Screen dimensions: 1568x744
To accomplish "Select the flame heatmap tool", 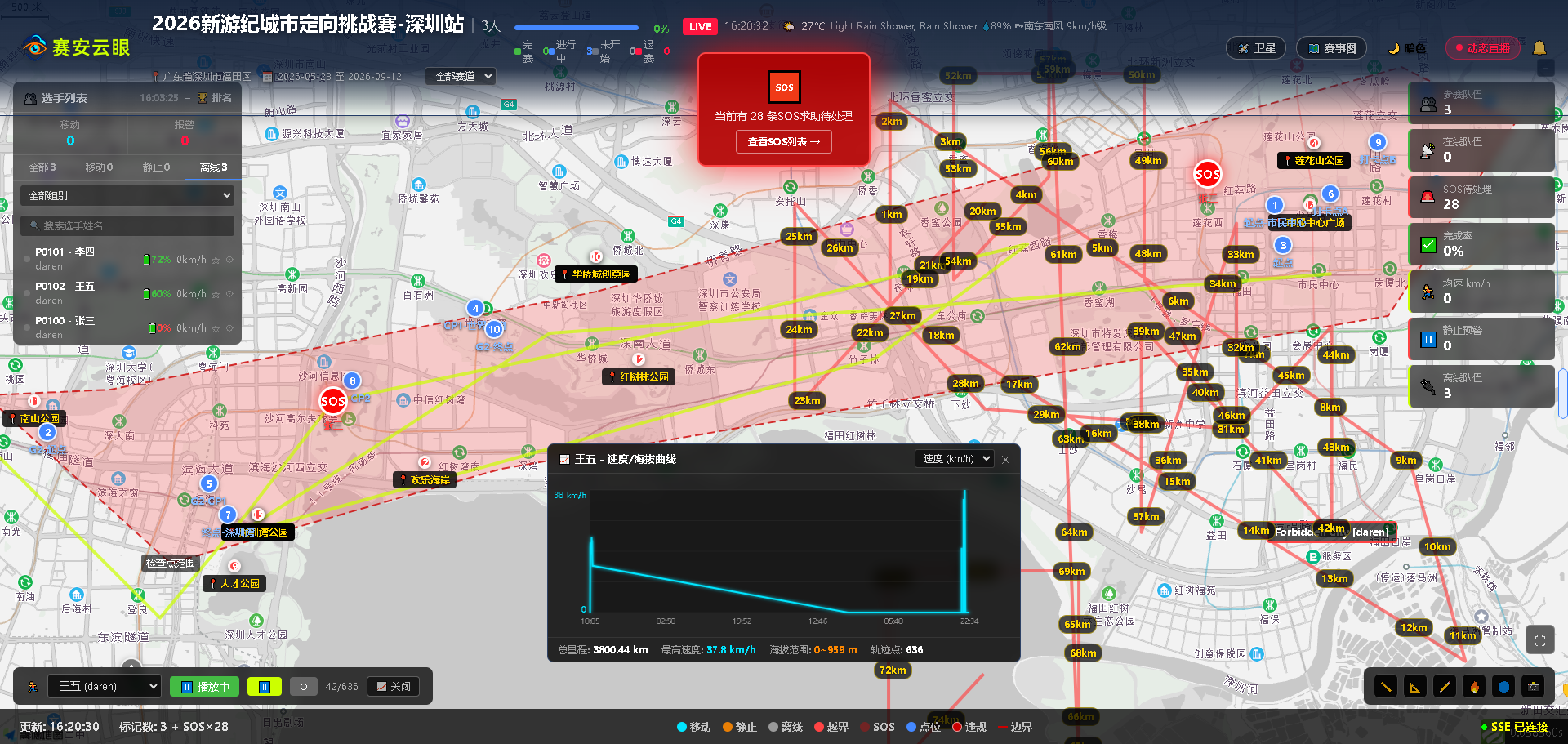I will point(1474,687).
